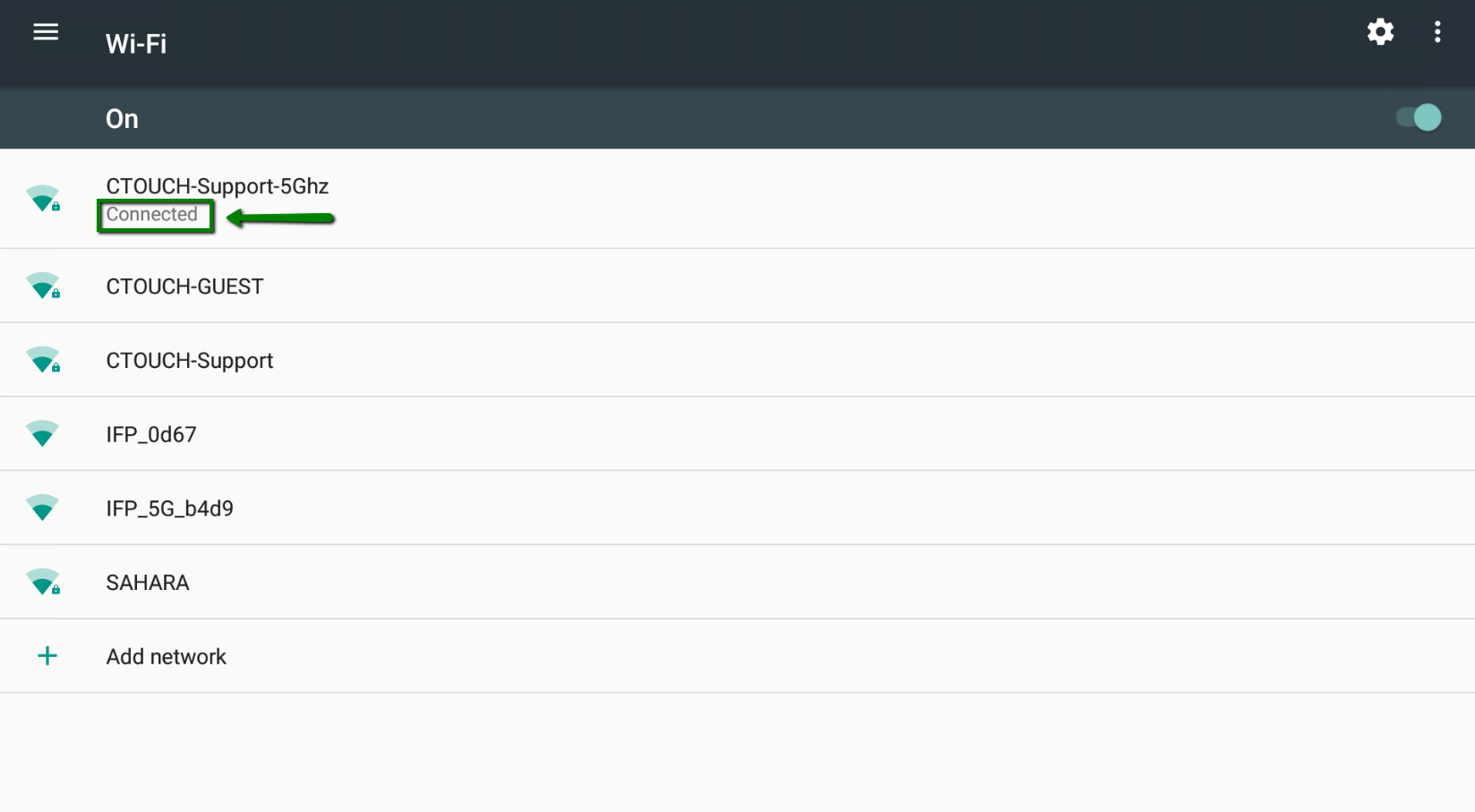
Task: Select the SAHARA network
Action: [x=147, y=583]
